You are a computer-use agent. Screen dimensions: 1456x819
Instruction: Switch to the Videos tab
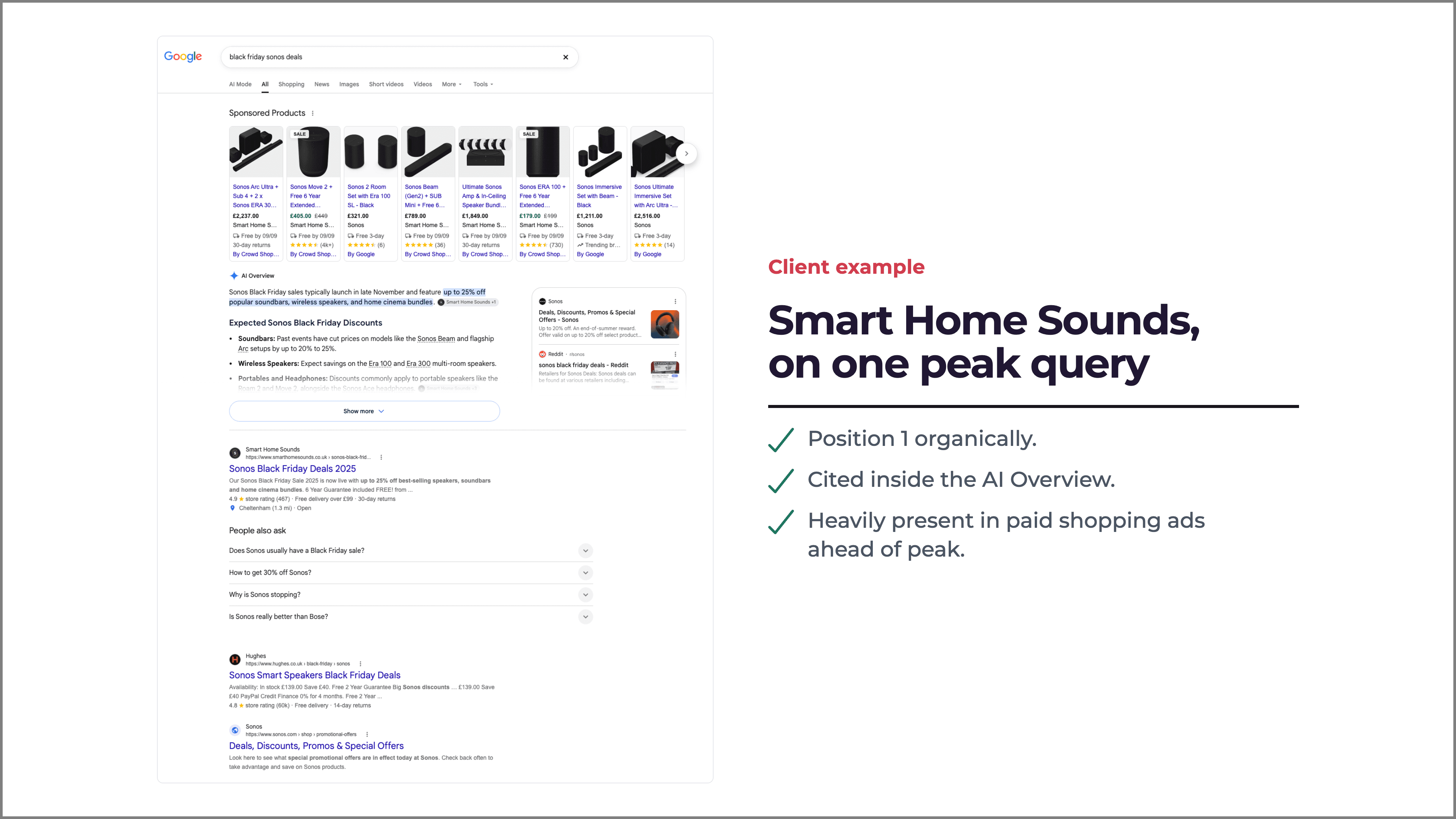click(422, 84)
